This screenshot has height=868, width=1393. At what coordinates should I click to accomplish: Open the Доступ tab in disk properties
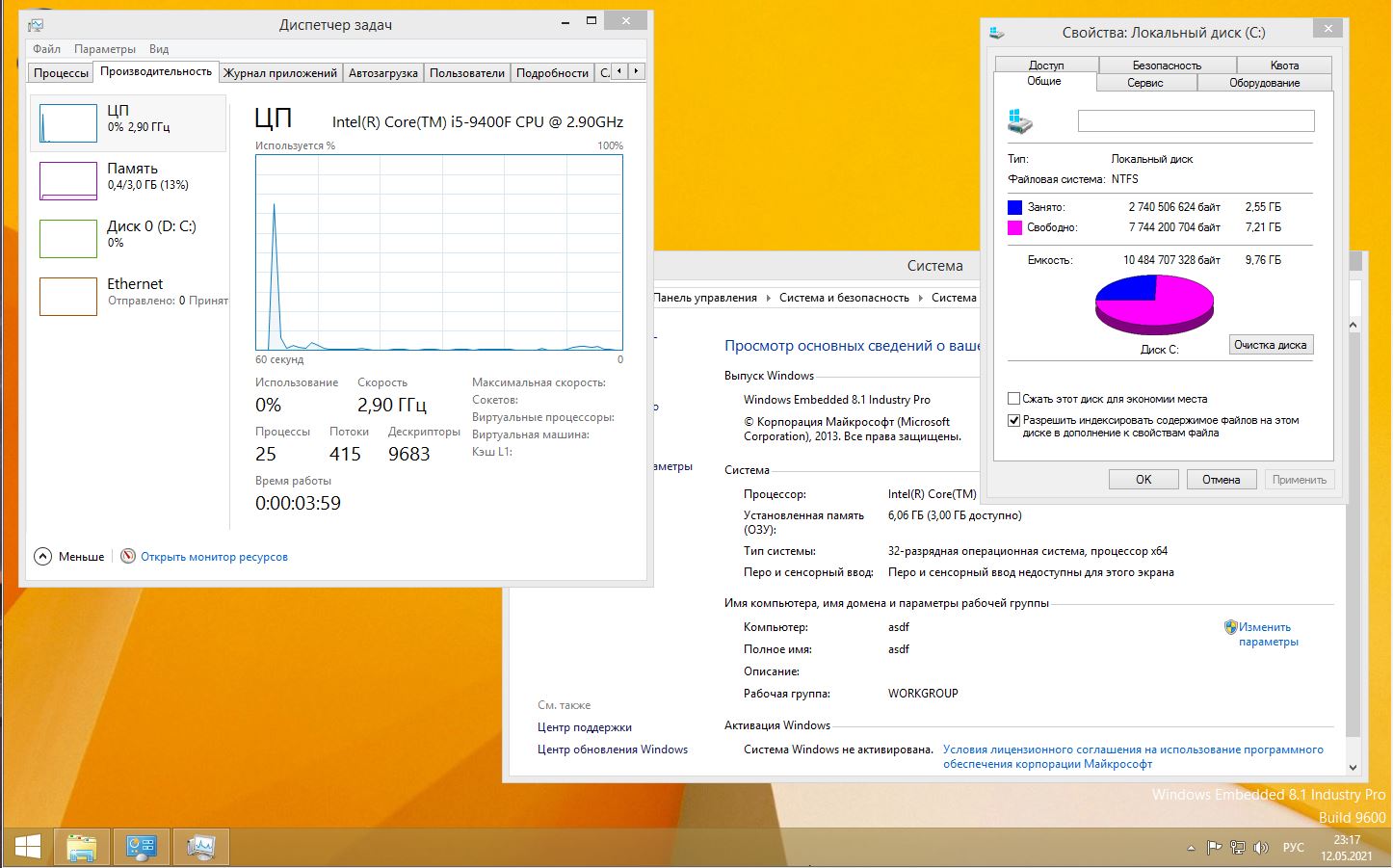point(1046,66)
